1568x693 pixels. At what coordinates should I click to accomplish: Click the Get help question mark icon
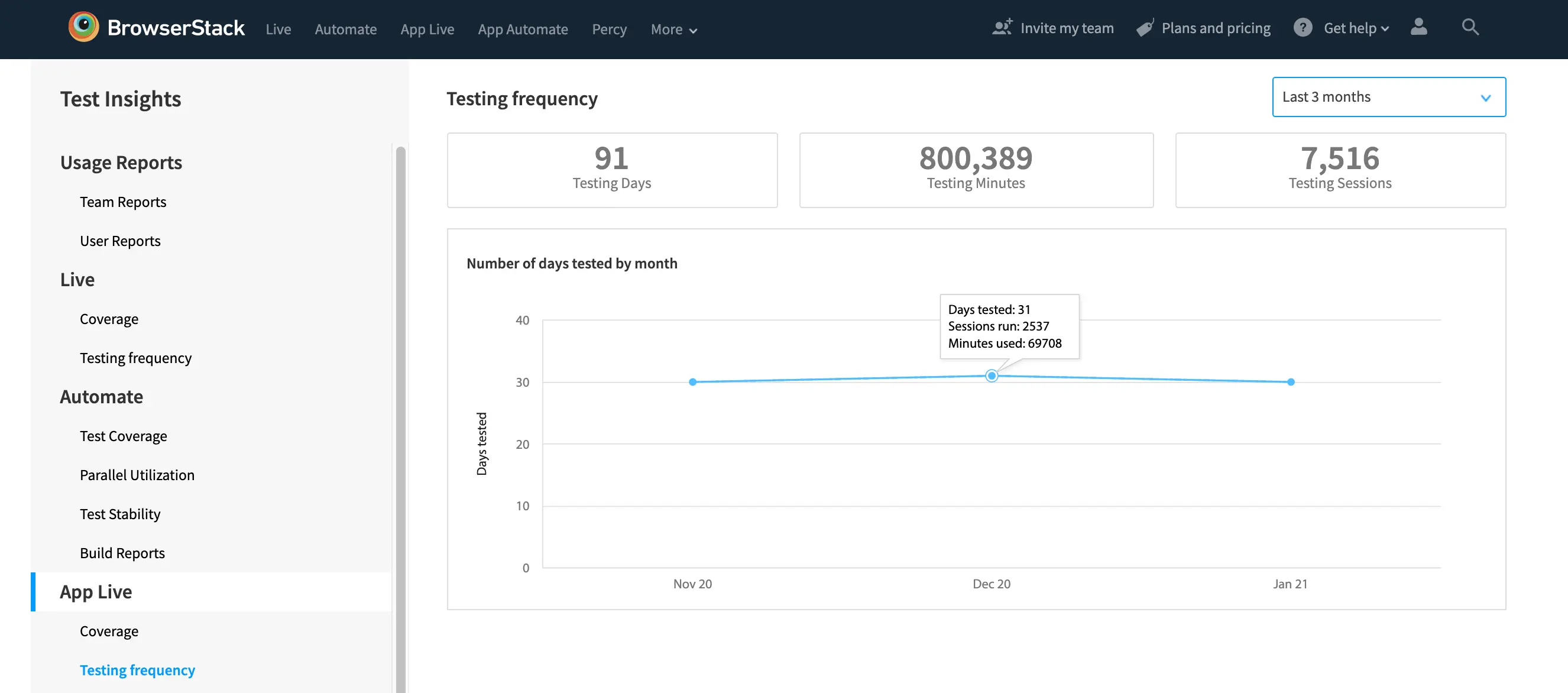click(x=1302, y=28)
